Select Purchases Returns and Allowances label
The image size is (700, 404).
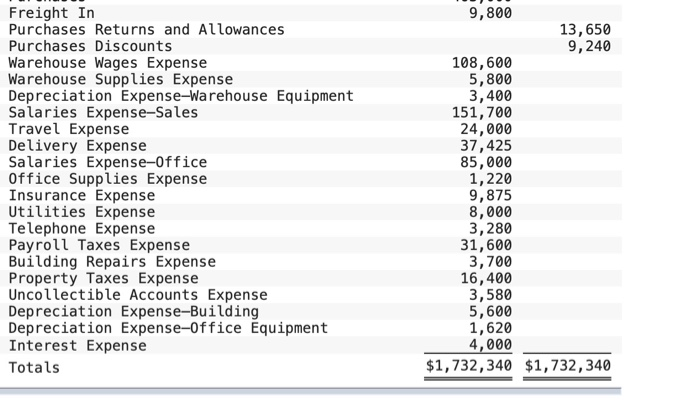[146, 29]
